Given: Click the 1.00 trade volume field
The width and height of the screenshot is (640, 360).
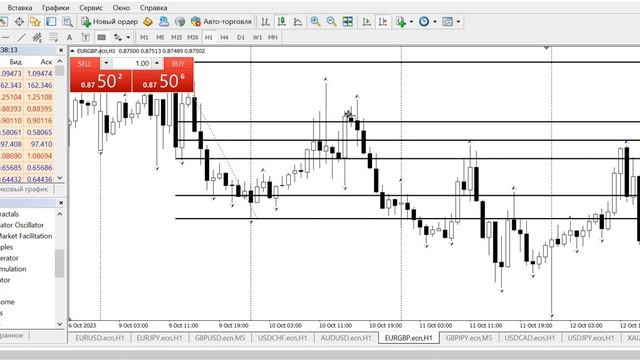Looking at the screenshot, I should click(x=132, y=64).
